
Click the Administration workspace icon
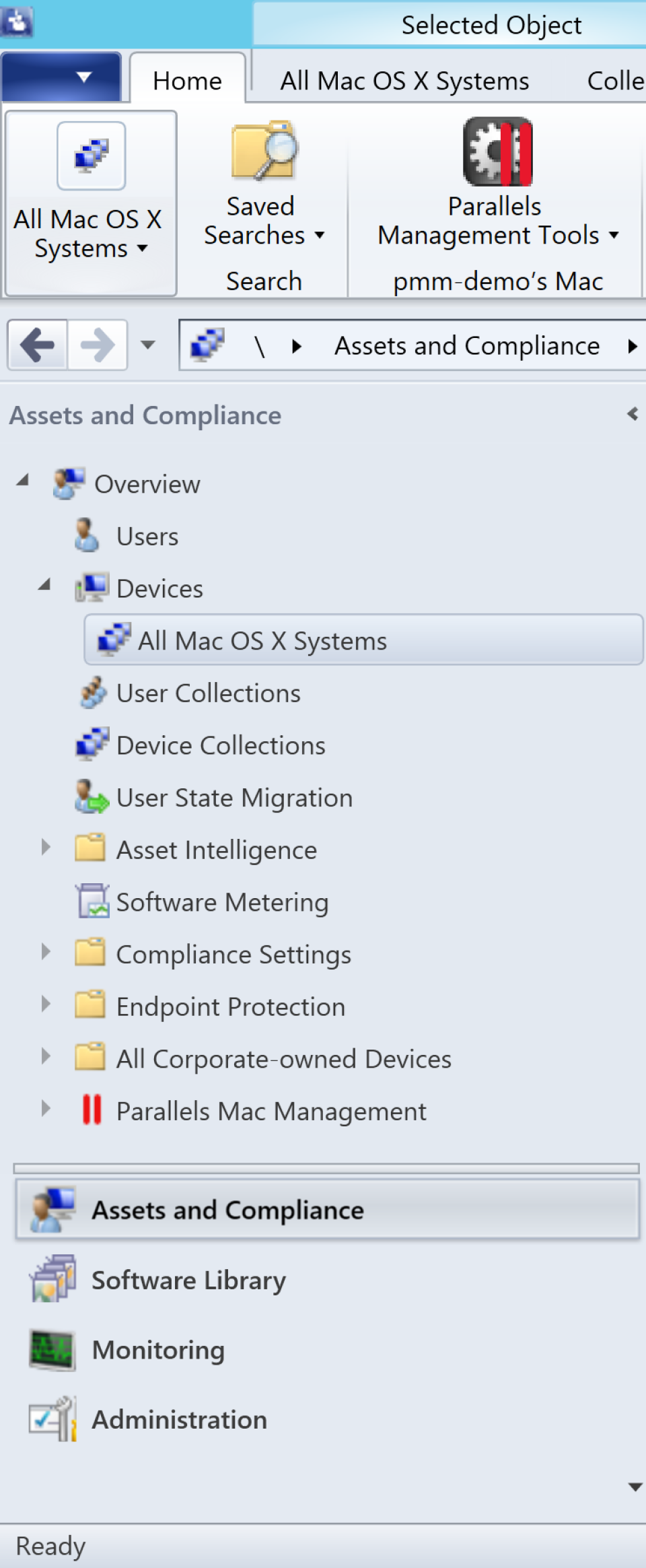(x=52, y=1419)
